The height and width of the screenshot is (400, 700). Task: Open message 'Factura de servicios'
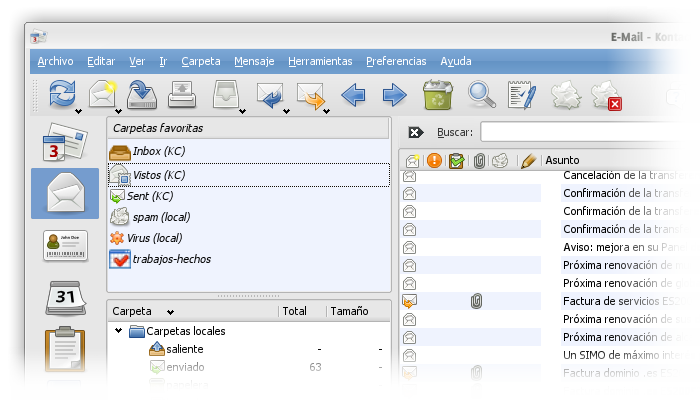point(625,301)
